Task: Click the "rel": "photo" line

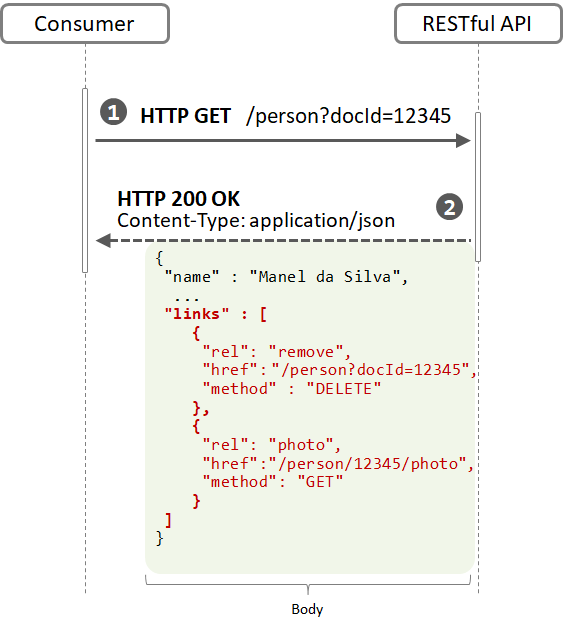Action: [272, 445]
